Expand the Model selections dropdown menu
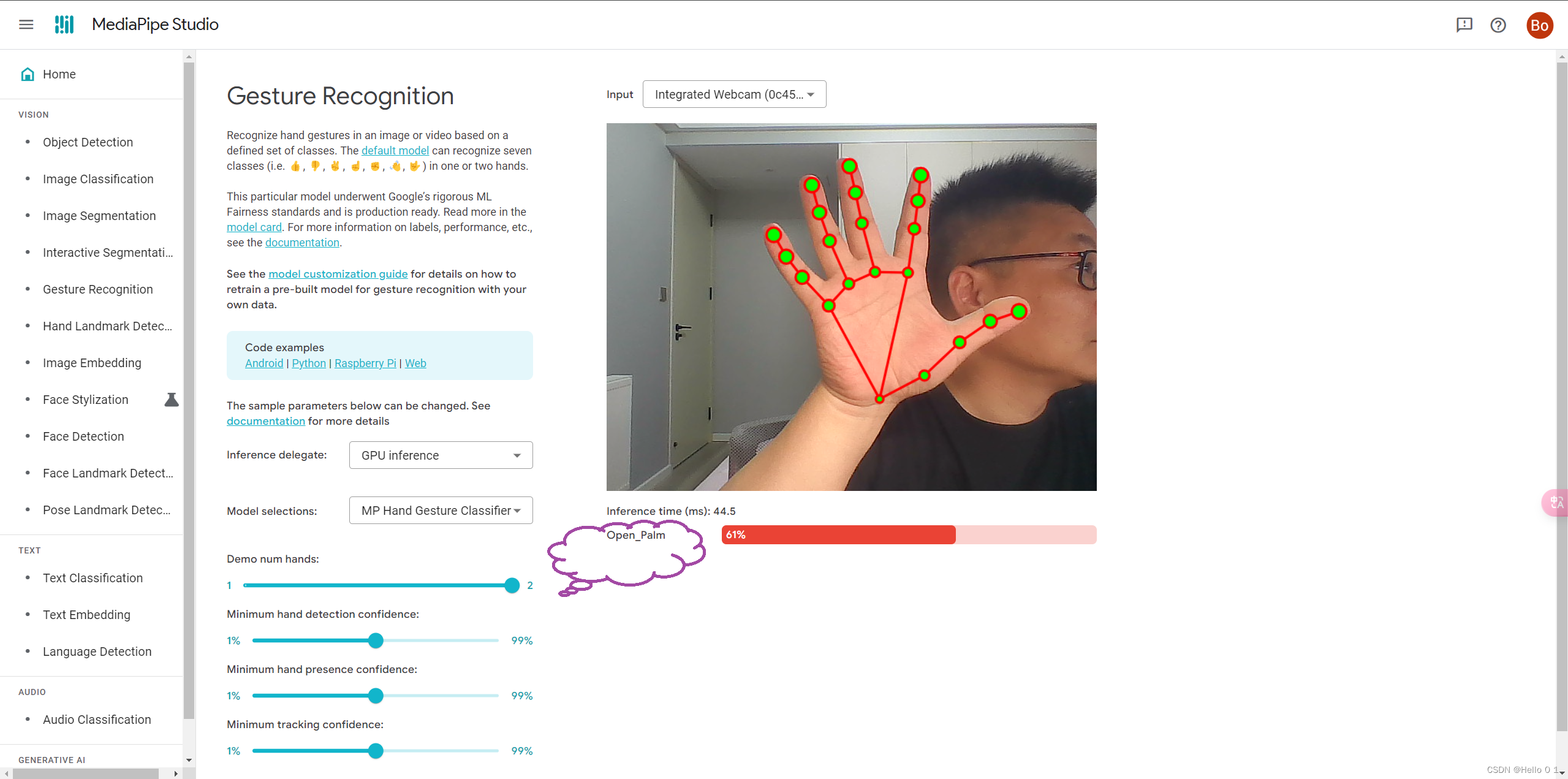Screen dimensions: 1568x779 [x=441, y=511]
